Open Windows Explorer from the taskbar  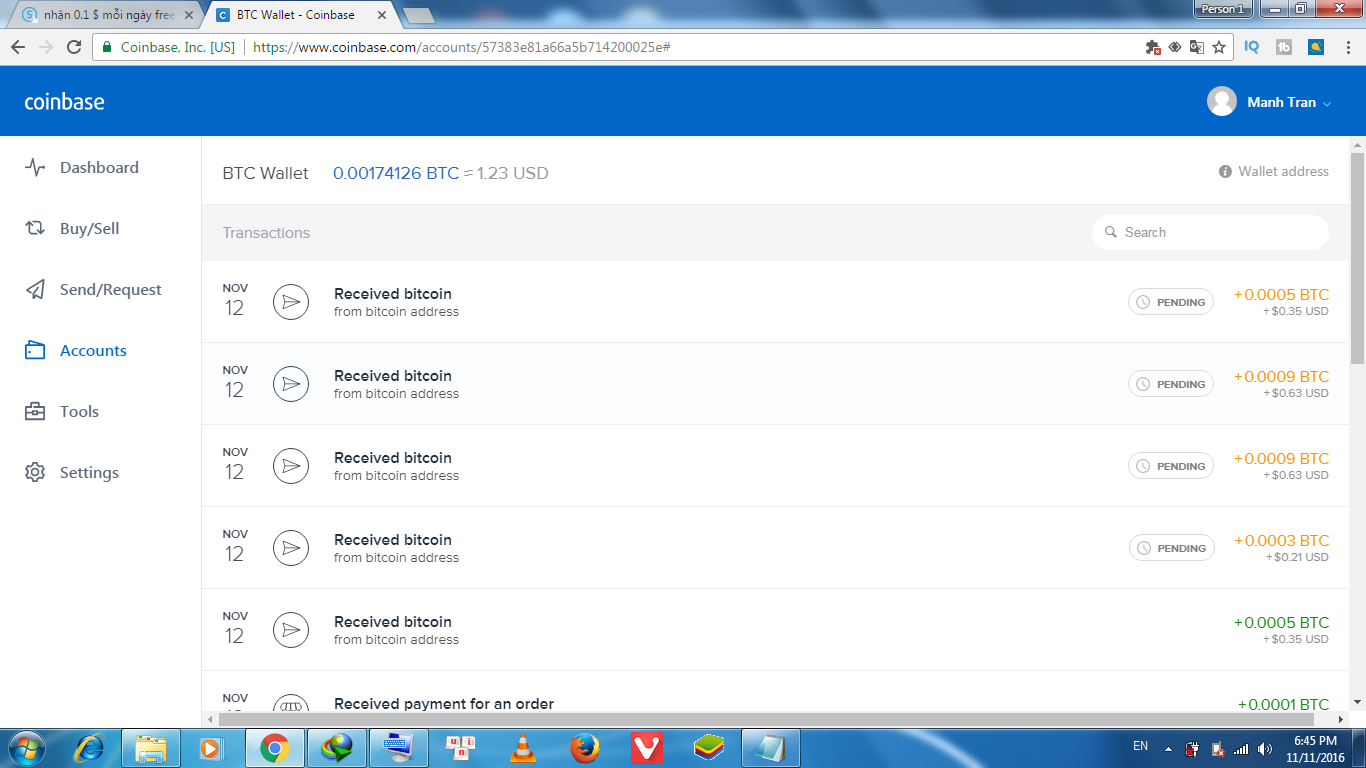tap(151, 747)
